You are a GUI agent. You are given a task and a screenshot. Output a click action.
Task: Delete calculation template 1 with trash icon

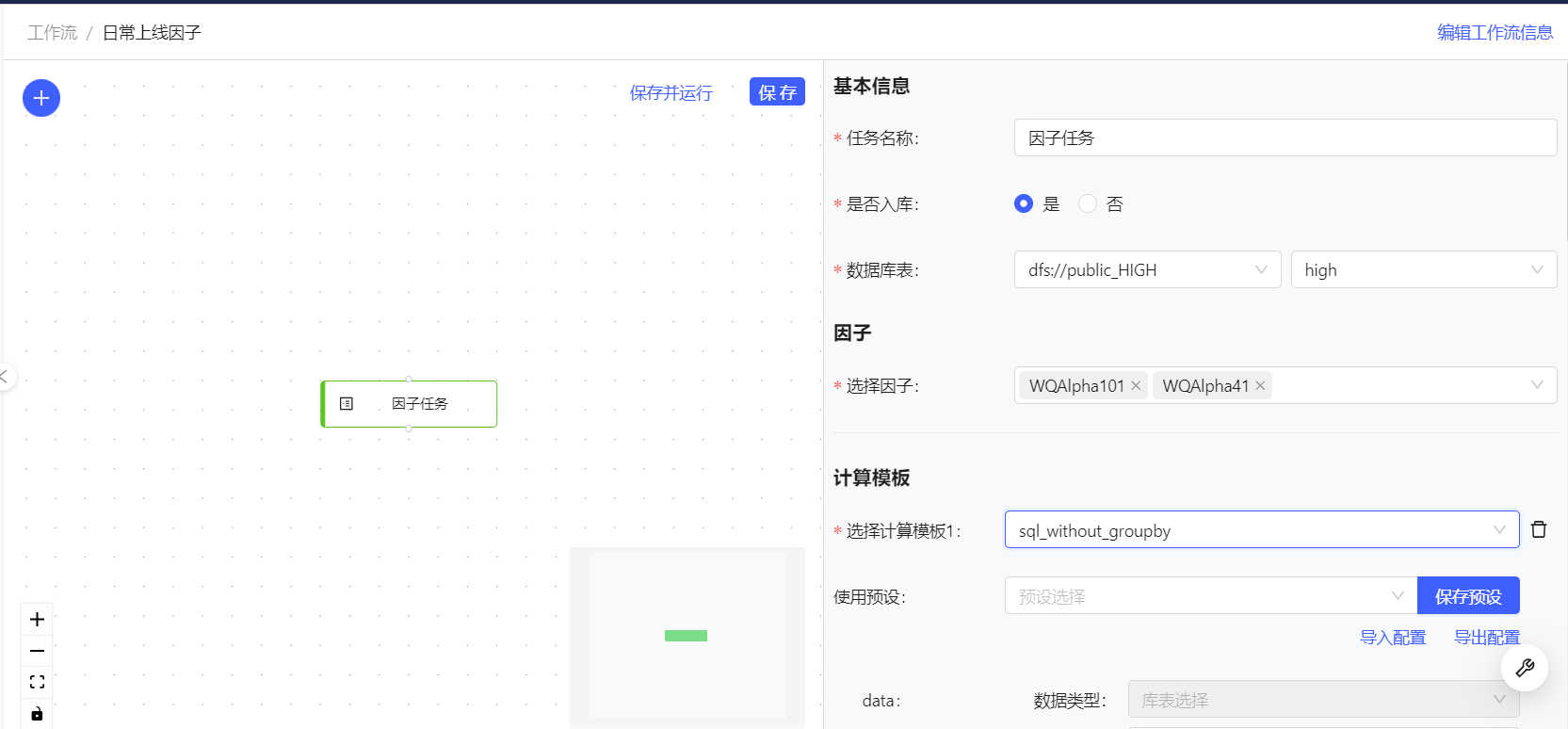pyautogui.click(x=1539, y=529)
